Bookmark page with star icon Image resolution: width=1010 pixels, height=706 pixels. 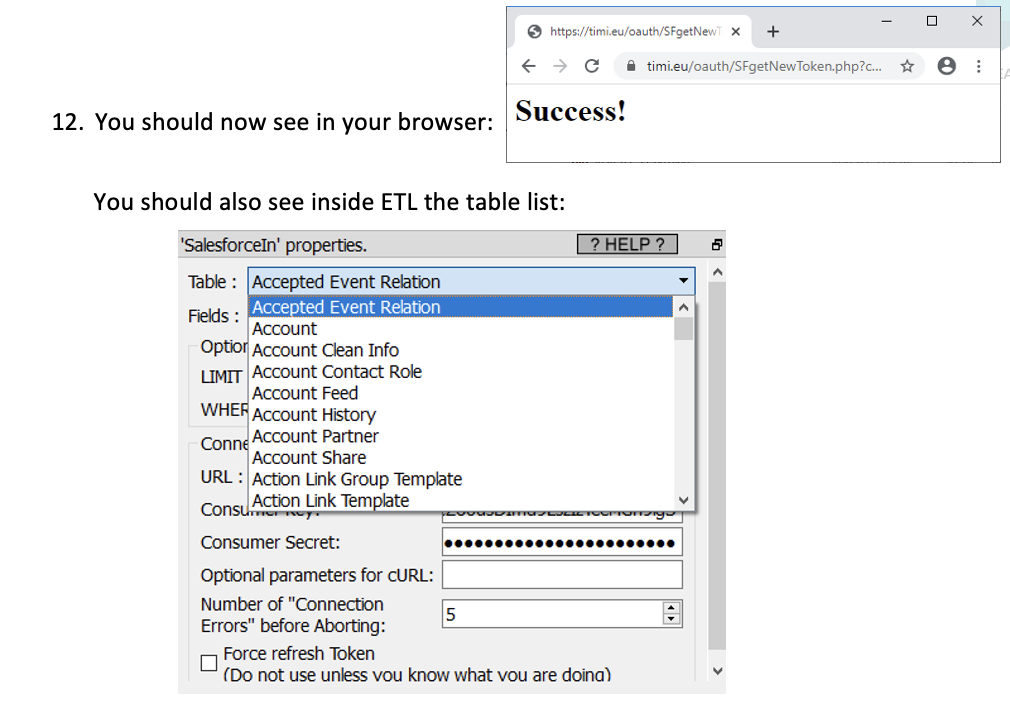click(x=907, y=66)
